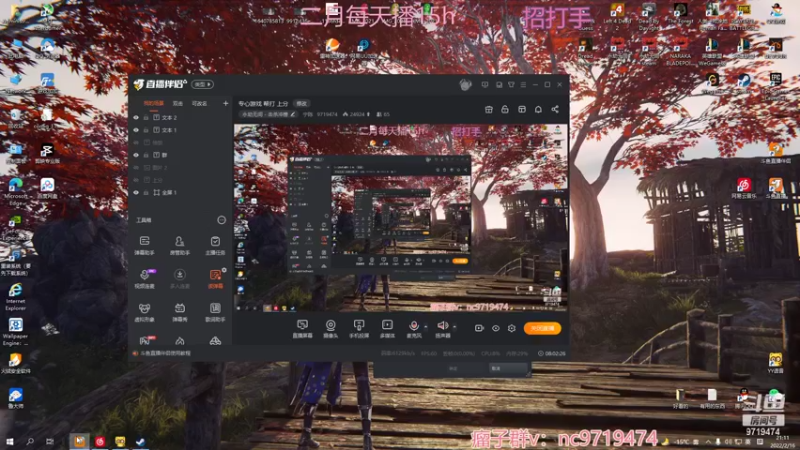Toggle the lock on 文本 2 layer
Screen dimensions: 800x450
coord(146,117)
